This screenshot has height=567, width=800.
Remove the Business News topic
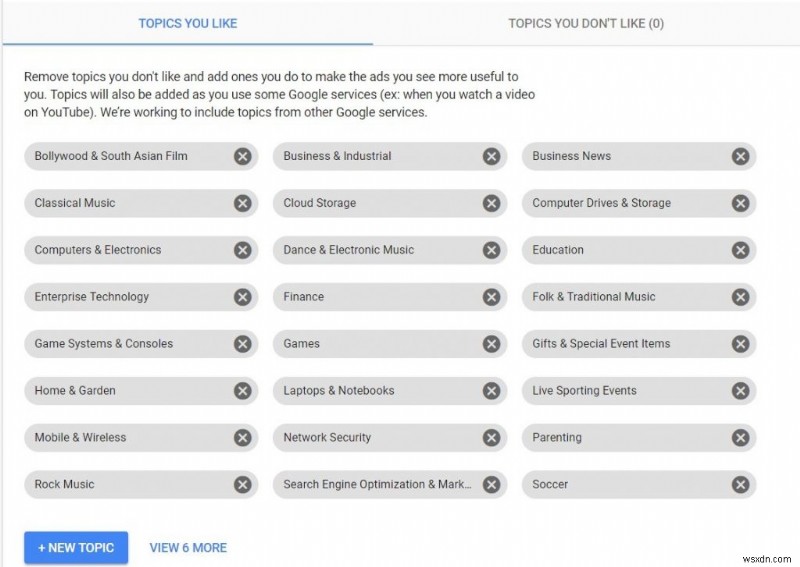(740, 156)
